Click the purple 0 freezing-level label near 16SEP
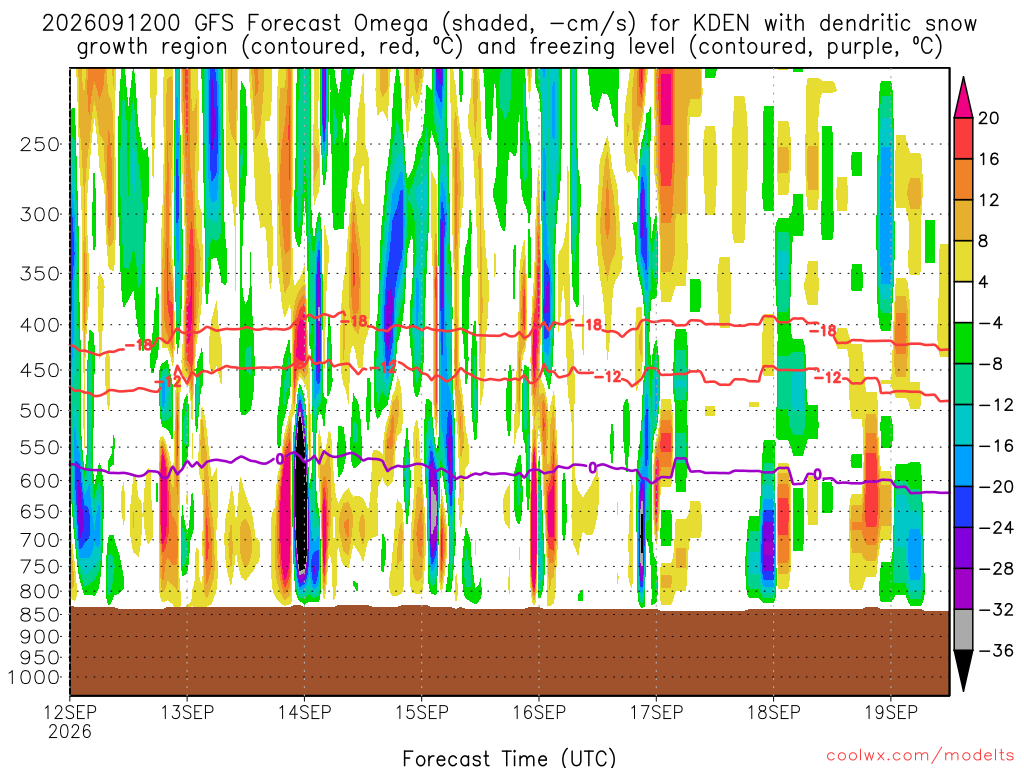The height and width of the screenshot is (768, 1024). (592, 468)
